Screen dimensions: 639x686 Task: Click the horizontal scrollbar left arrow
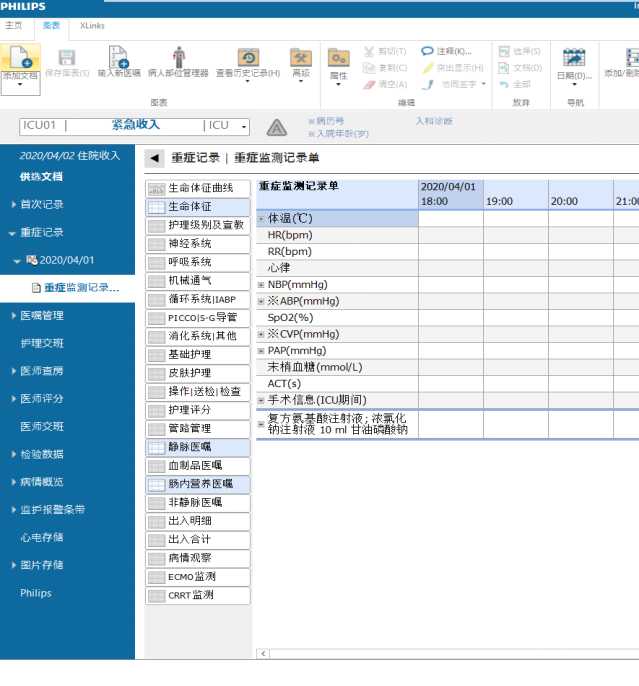pyautogui.click(x=264, y=654)
